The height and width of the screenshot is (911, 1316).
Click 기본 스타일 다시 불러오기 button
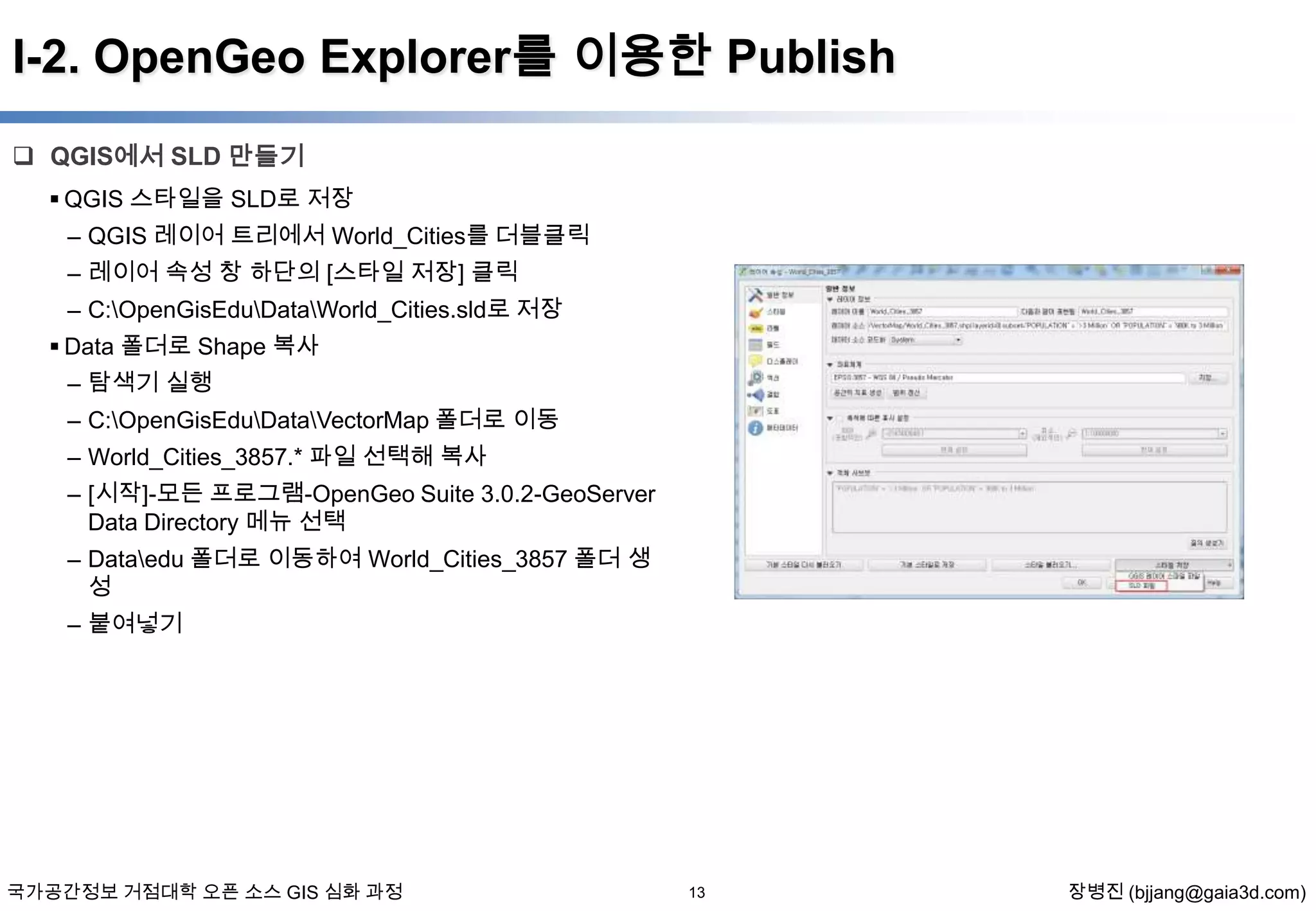point(804,565)
